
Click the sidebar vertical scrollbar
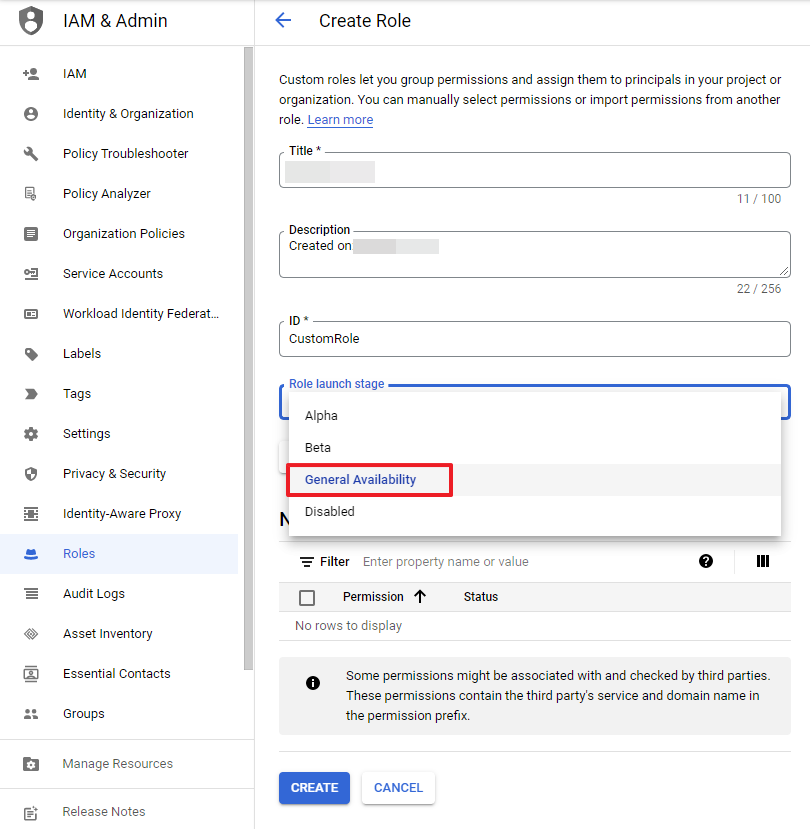[248, 360]
